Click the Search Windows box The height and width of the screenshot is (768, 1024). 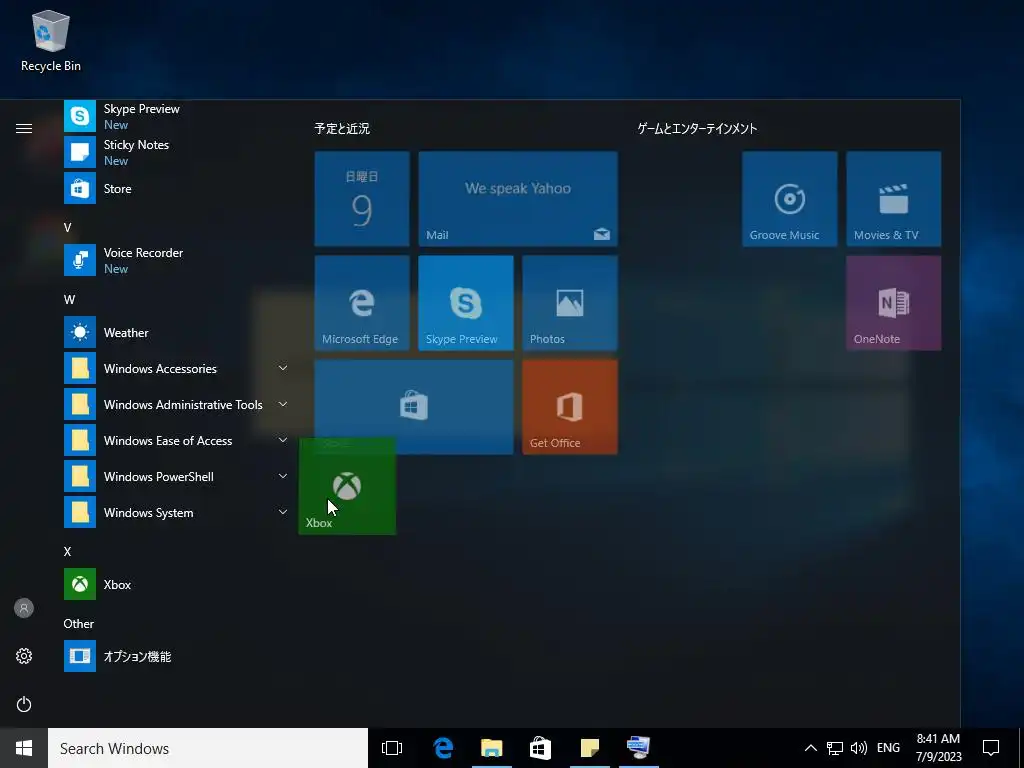pos(208,748)
